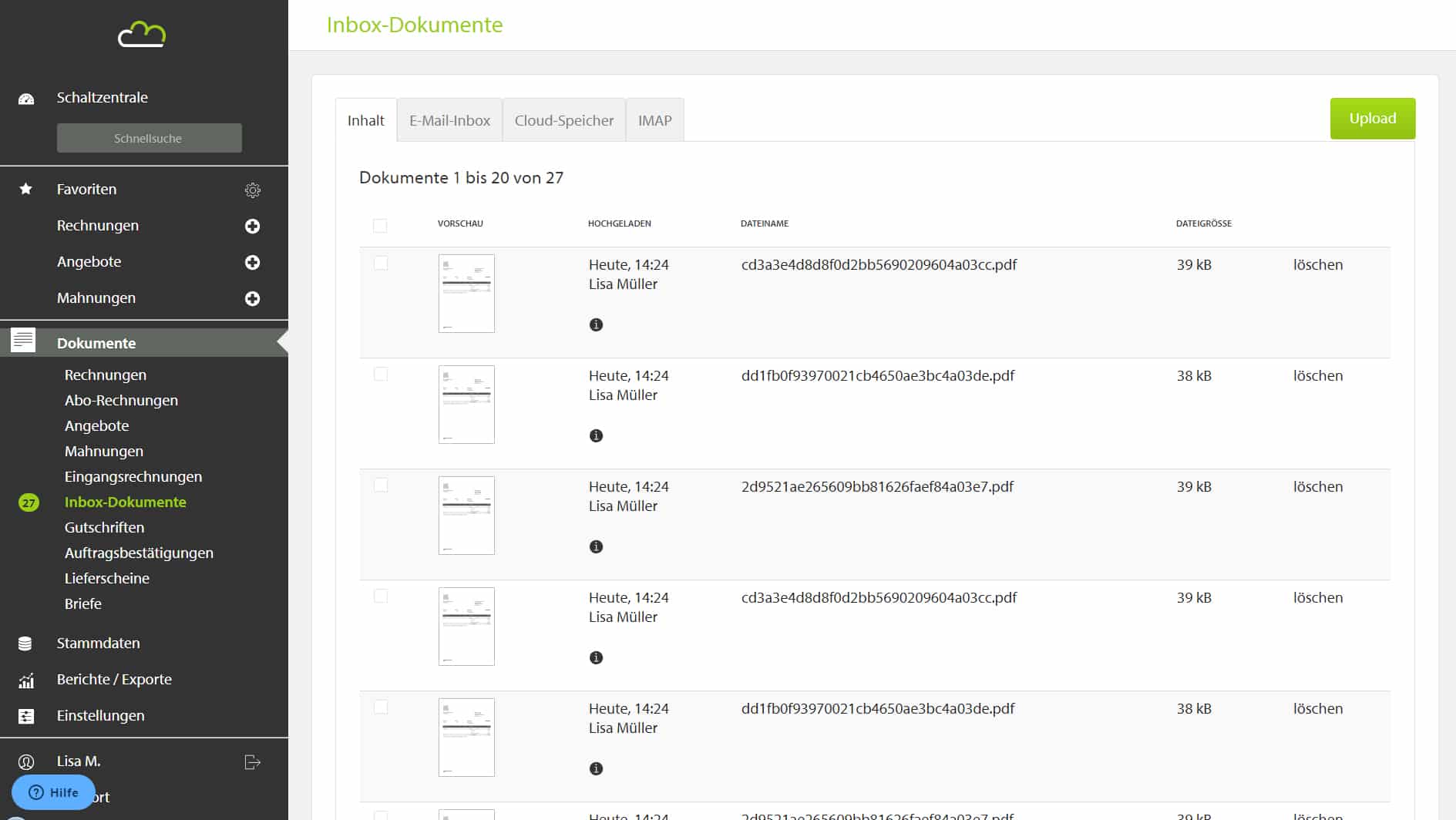Check the first cd3a3e4d8d8f row checkbox
This screenshot has height=820, width=1456.
[x=381, y=264]
